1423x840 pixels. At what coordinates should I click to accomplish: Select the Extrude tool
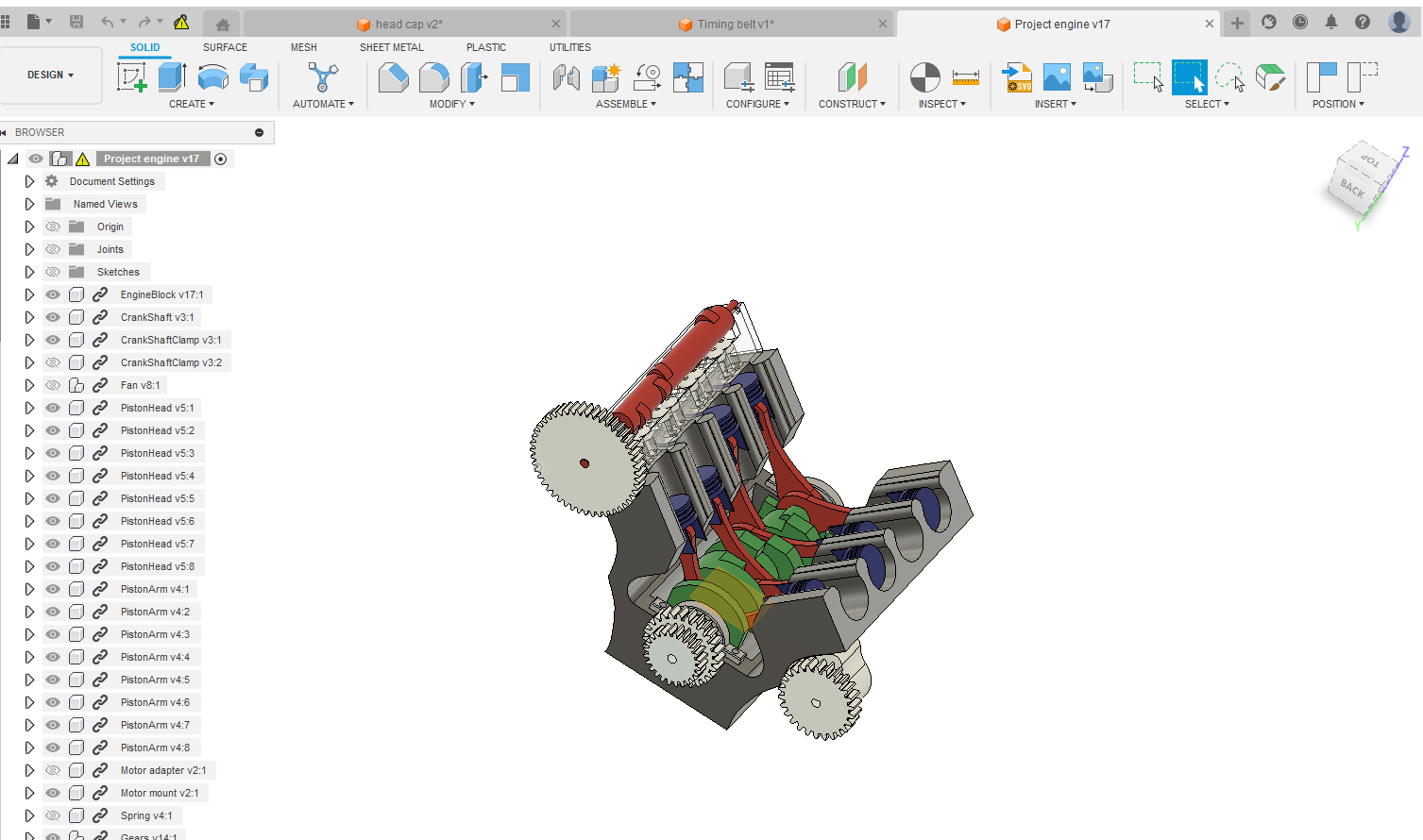172,77
